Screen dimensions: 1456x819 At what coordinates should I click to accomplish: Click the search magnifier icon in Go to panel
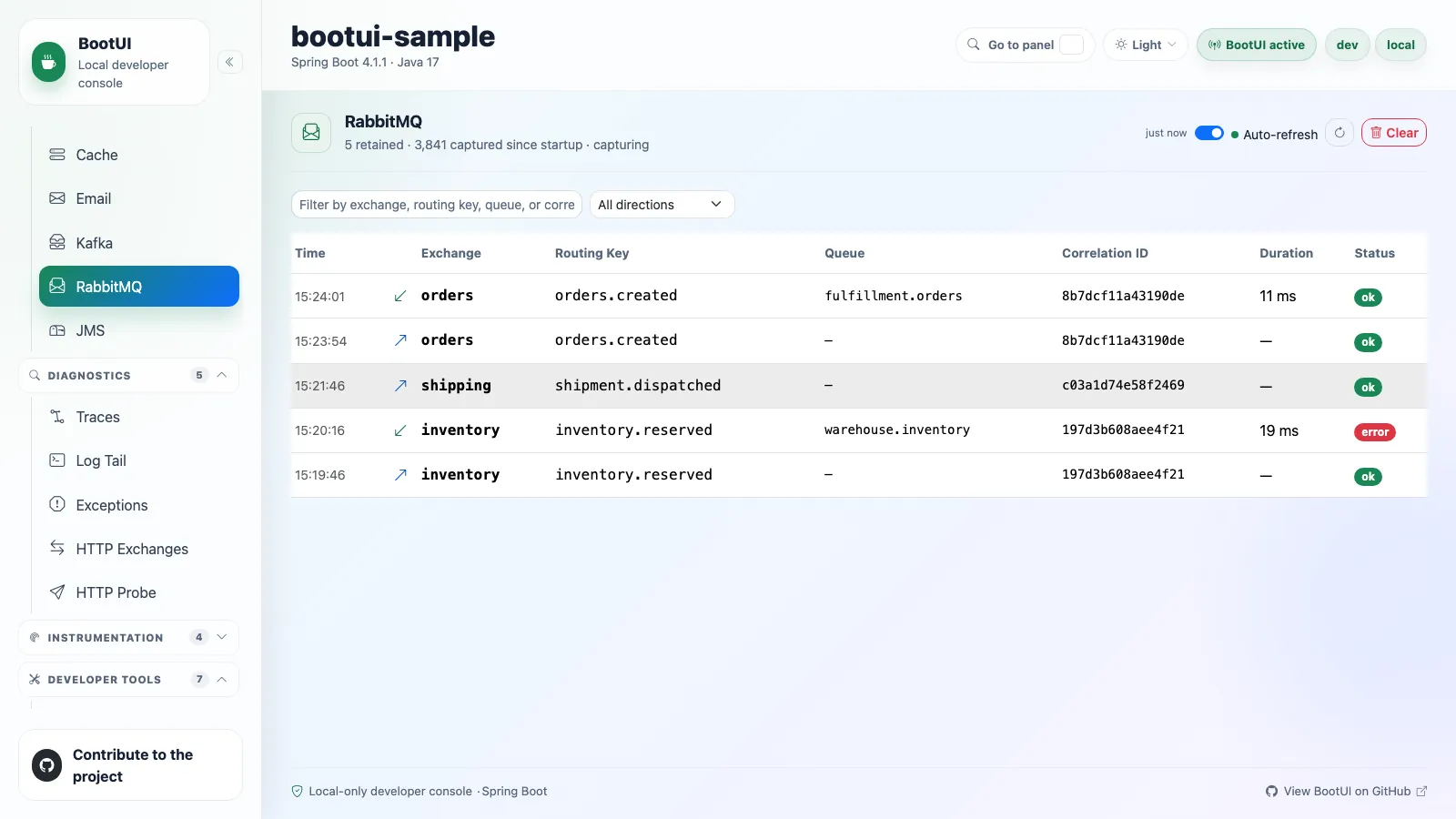(974, 45)
